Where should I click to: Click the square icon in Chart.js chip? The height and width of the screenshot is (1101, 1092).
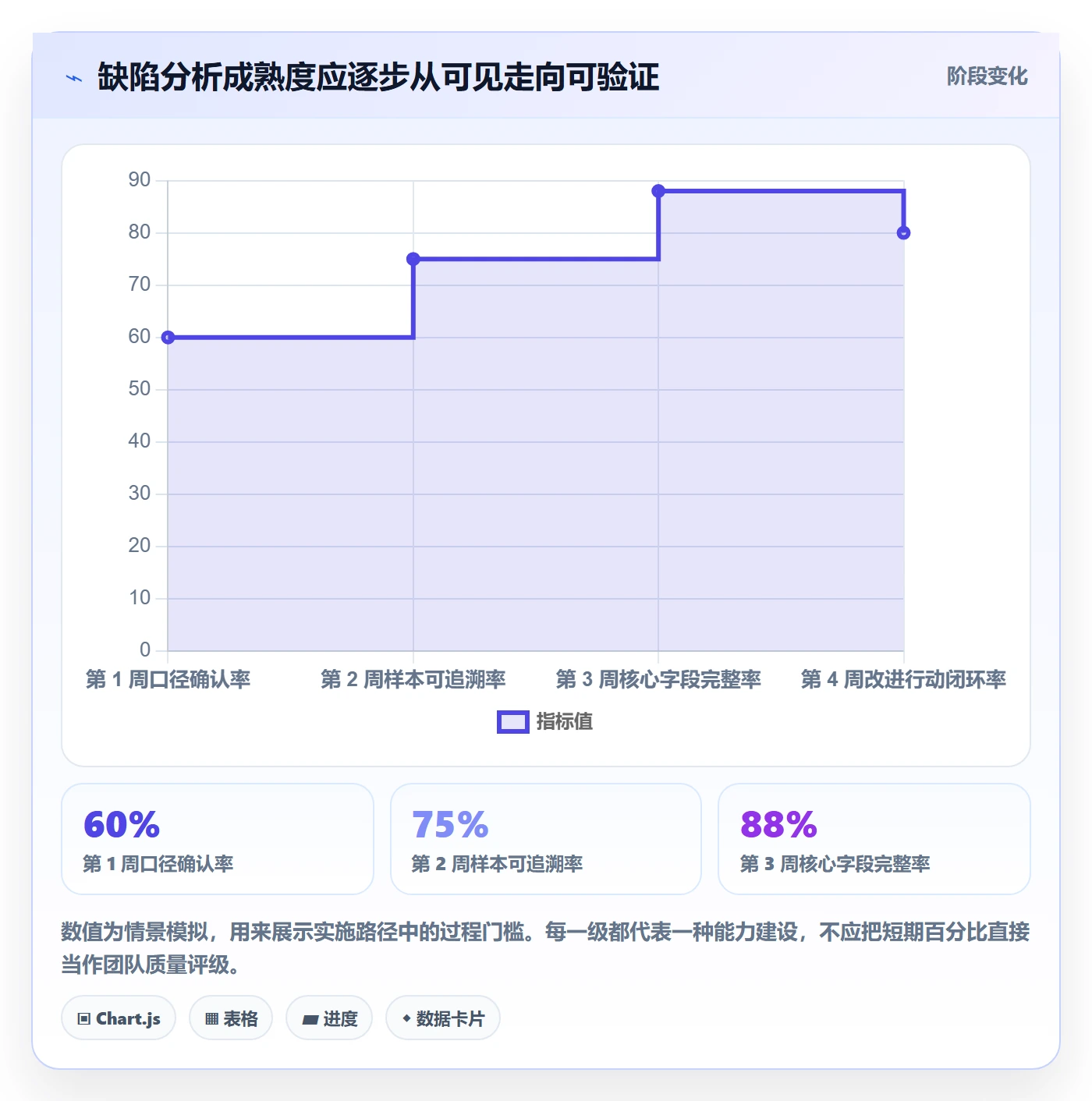click(x=84, y=1019)
